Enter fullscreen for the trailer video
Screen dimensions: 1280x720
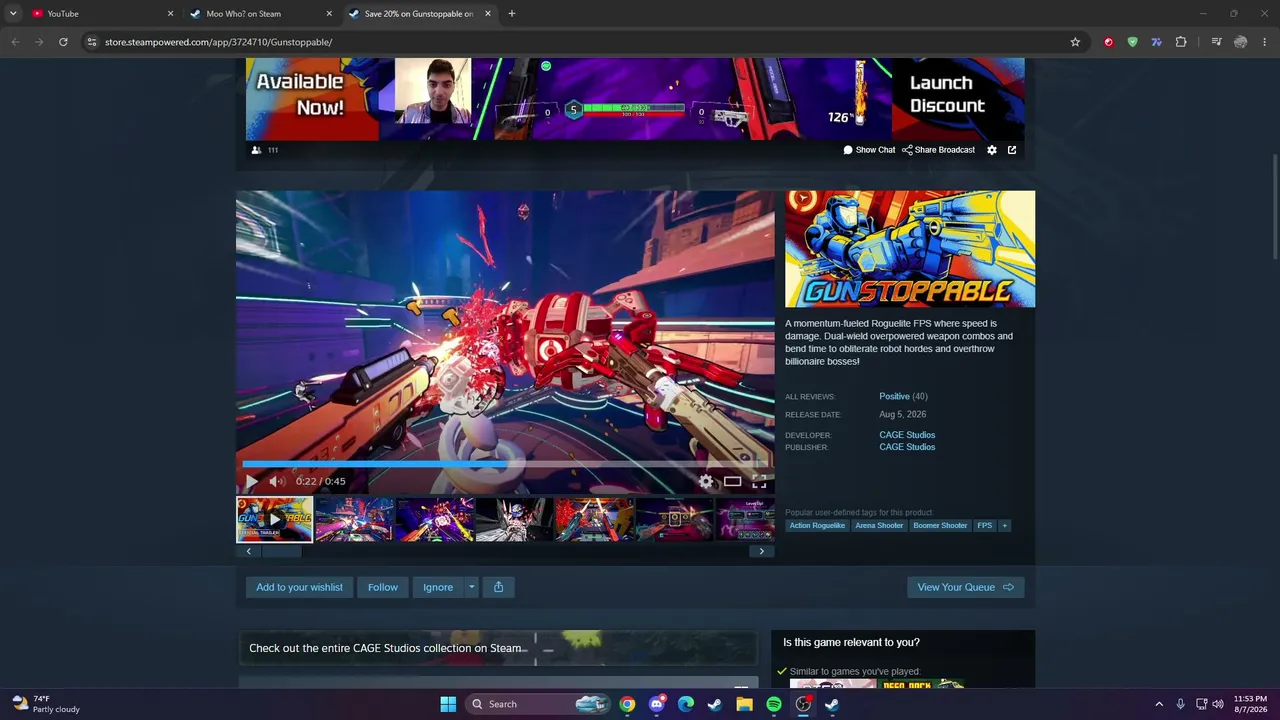(x=759, y=481)
